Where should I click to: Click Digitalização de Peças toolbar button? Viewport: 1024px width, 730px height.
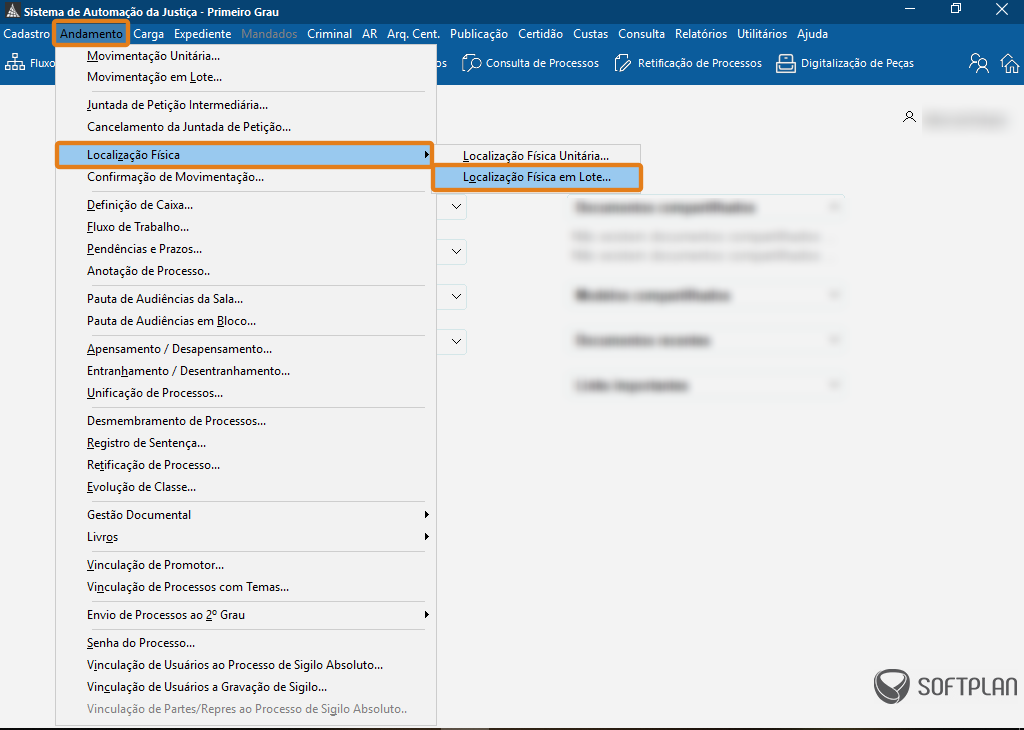pos(845,63)
